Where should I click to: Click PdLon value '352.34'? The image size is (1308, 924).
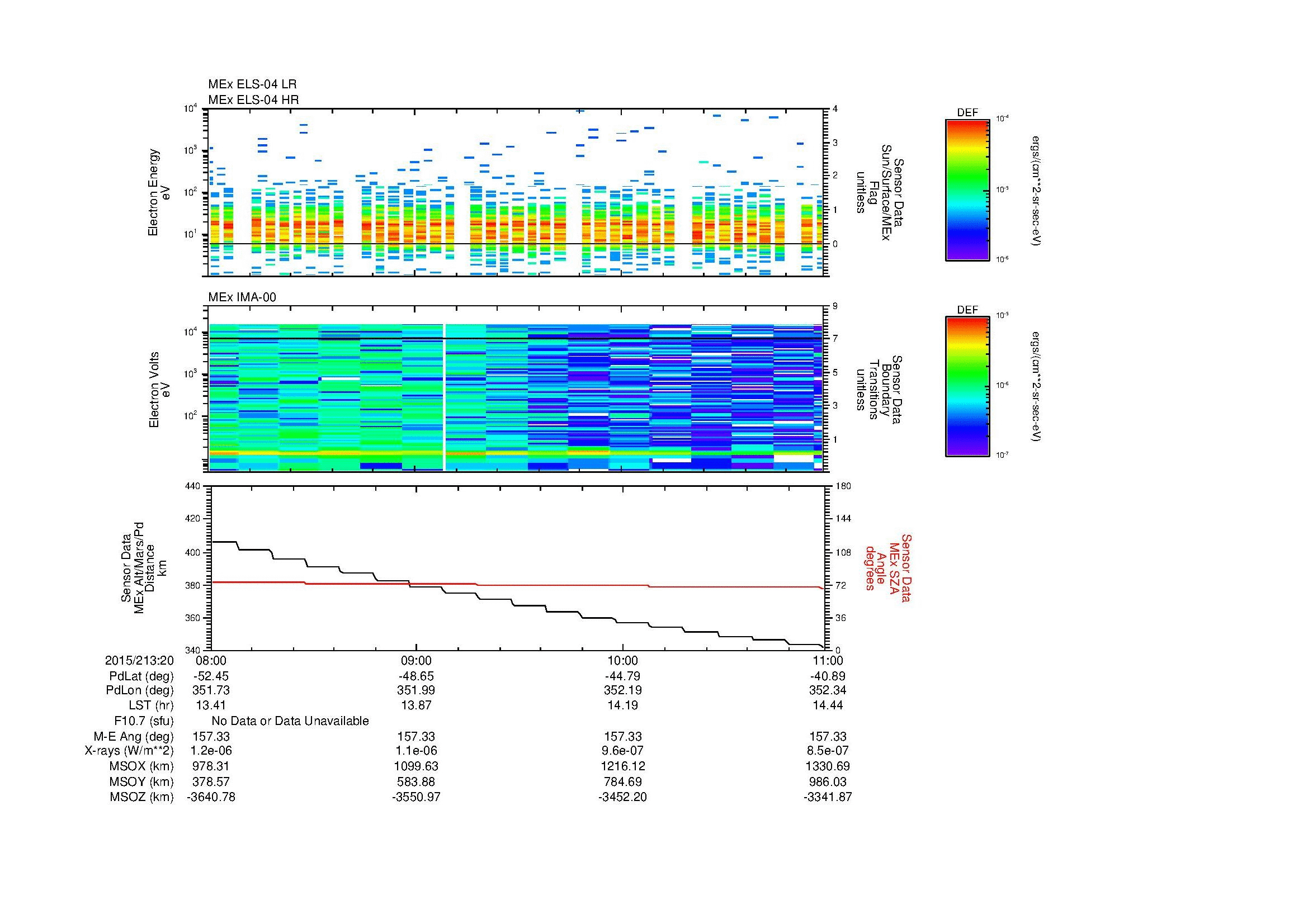click(x=828, y=690)
